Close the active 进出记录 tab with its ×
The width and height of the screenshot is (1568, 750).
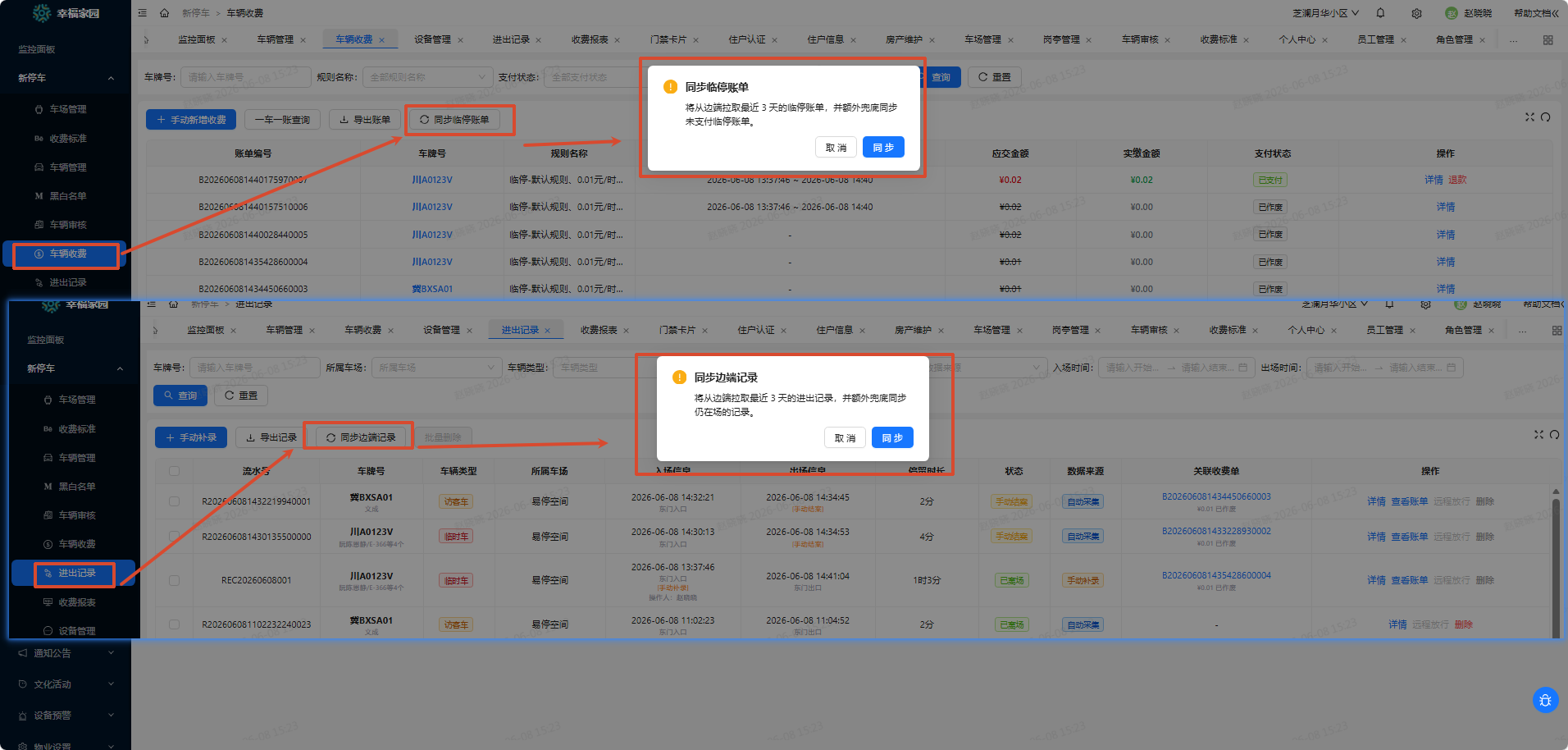pos(547,331)
